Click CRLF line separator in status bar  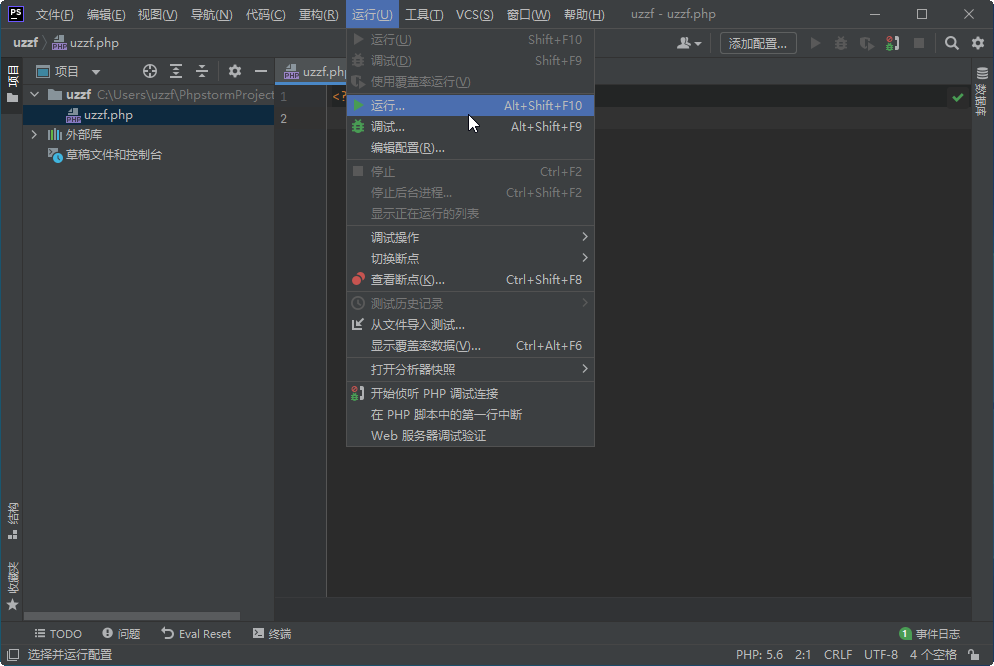(x=837, y=655)
